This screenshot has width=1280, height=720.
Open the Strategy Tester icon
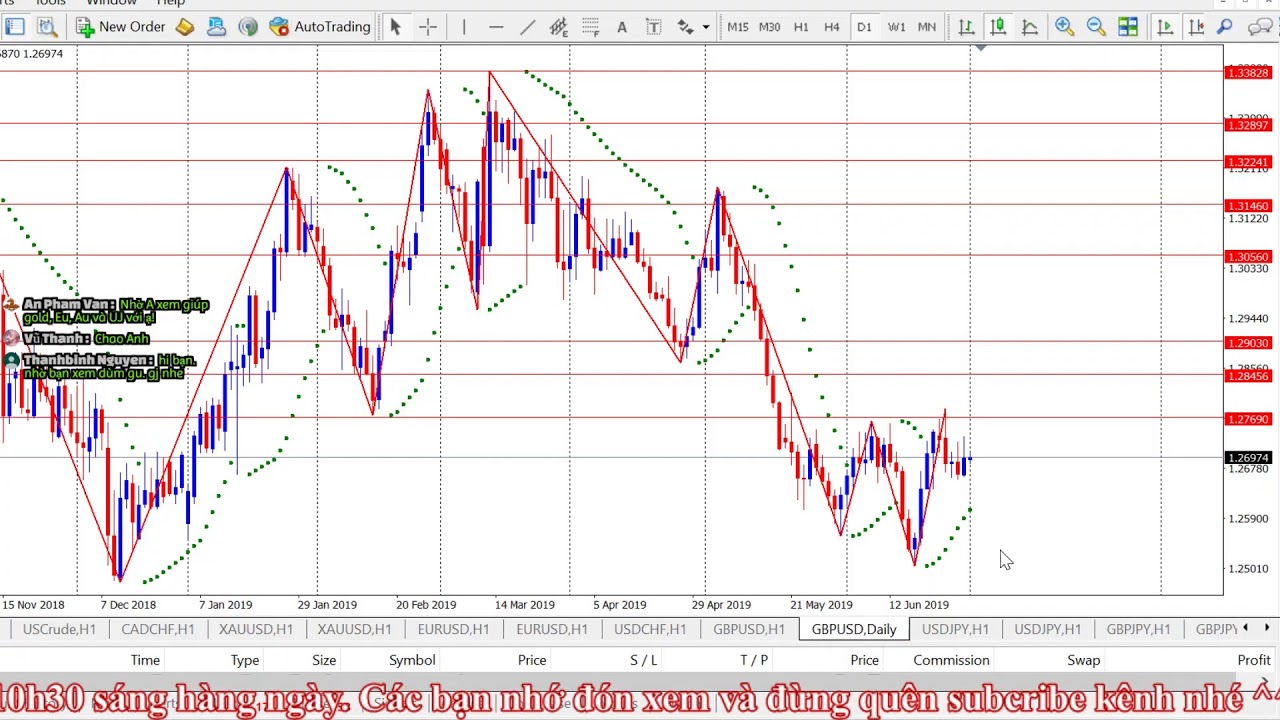[46, 27]
